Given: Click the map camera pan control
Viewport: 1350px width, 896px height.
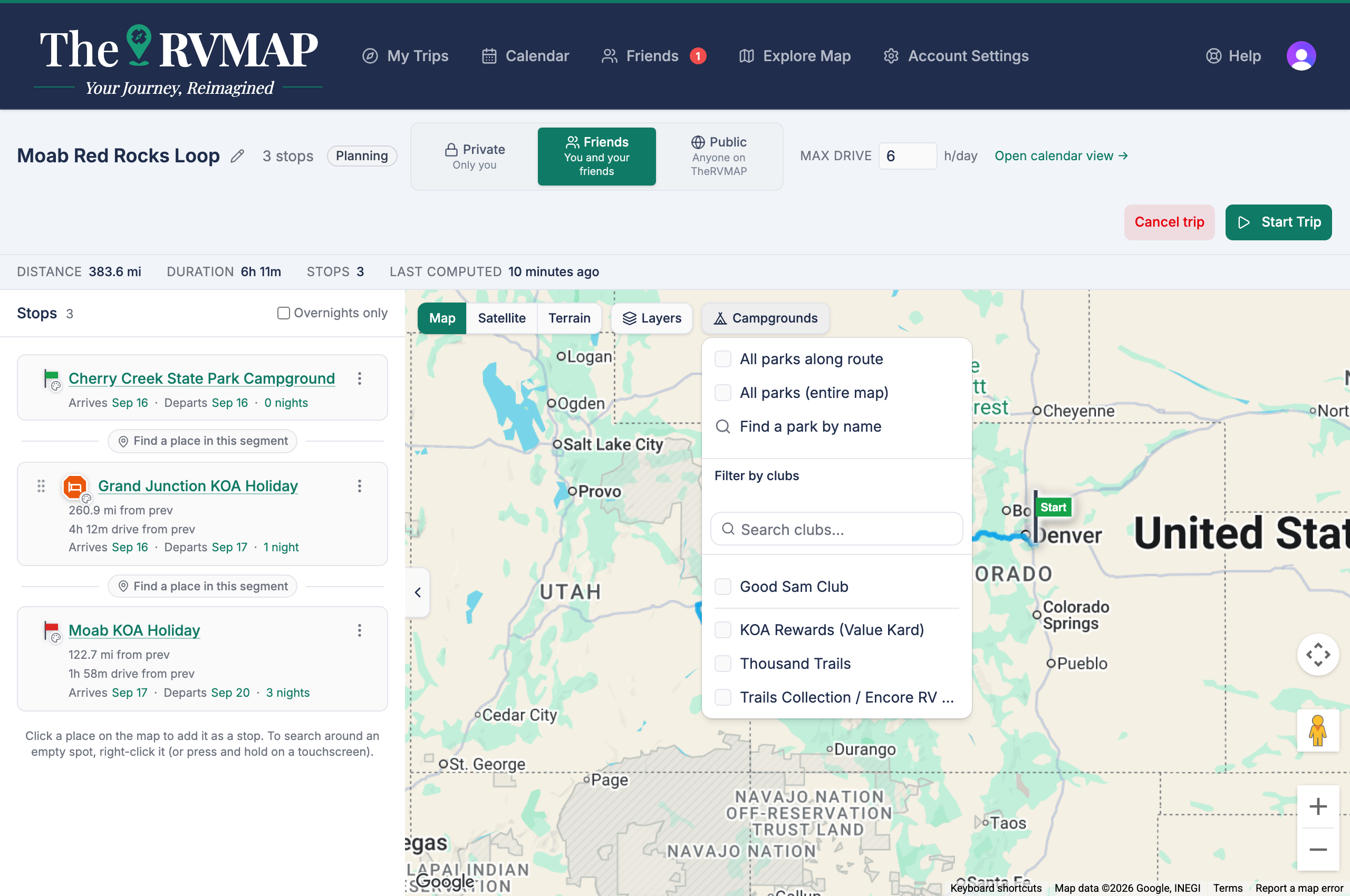Looking at the screenshot, I should (1317, 654).
